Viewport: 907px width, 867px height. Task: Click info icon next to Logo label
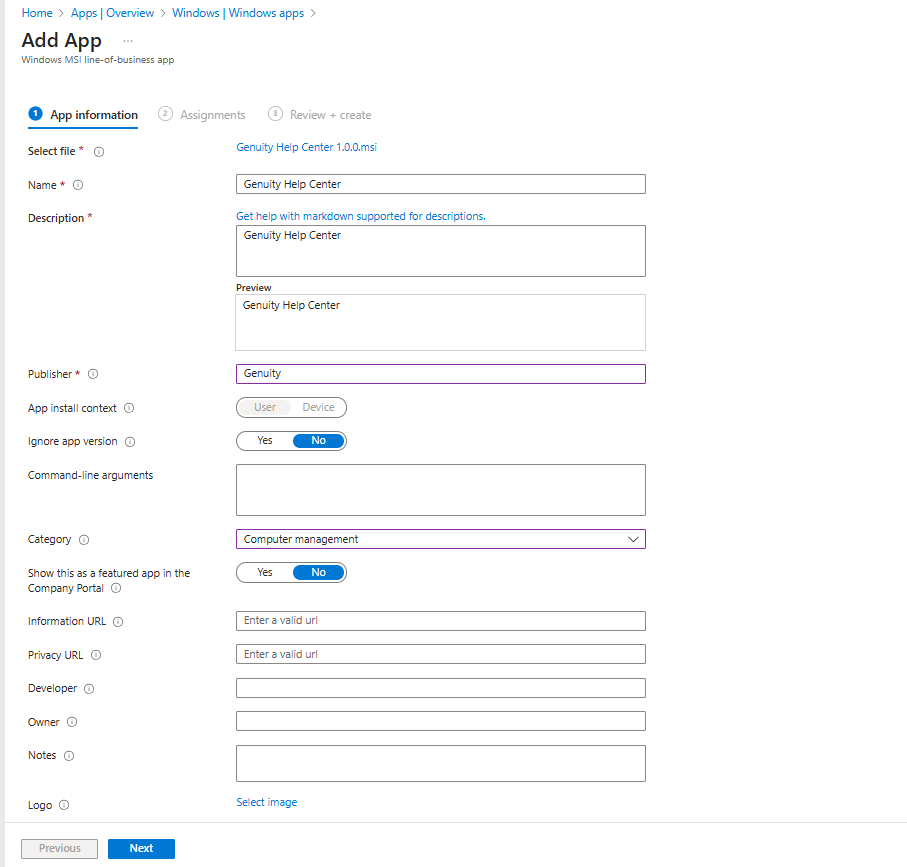click(x=64, y=805)
